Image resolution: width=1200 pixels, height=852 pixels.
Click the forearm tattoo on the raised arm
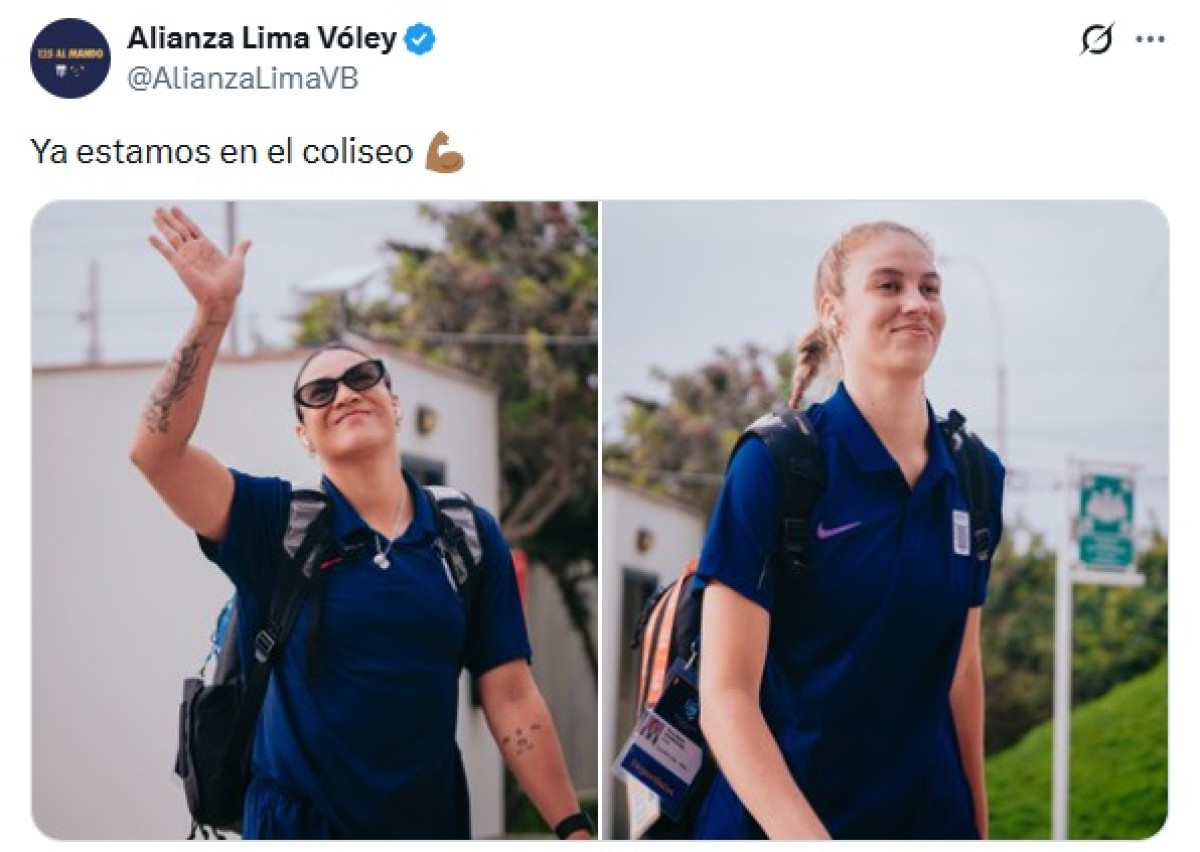click(x=174, y=382)
